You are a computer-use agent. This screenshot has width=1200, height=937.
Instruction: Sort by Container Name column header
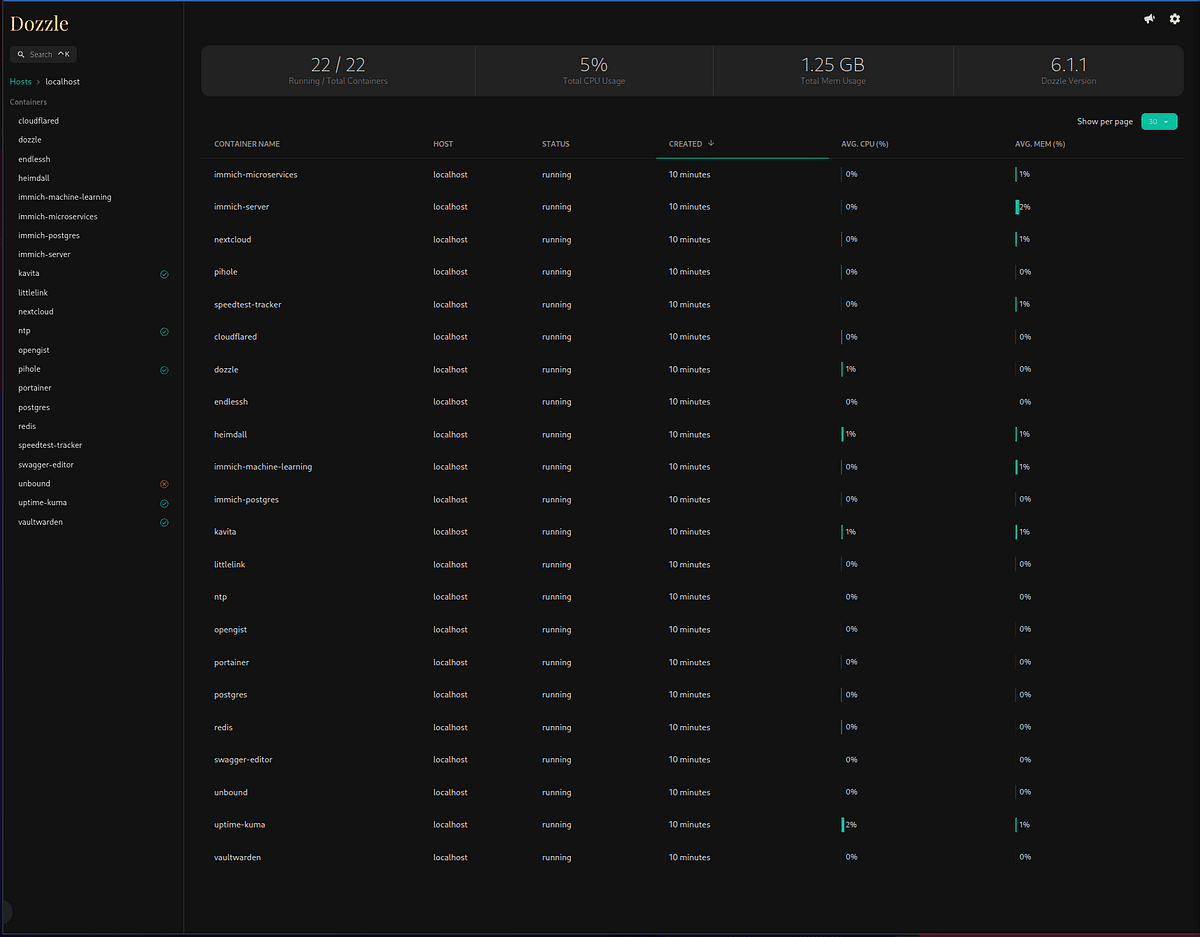247,144
